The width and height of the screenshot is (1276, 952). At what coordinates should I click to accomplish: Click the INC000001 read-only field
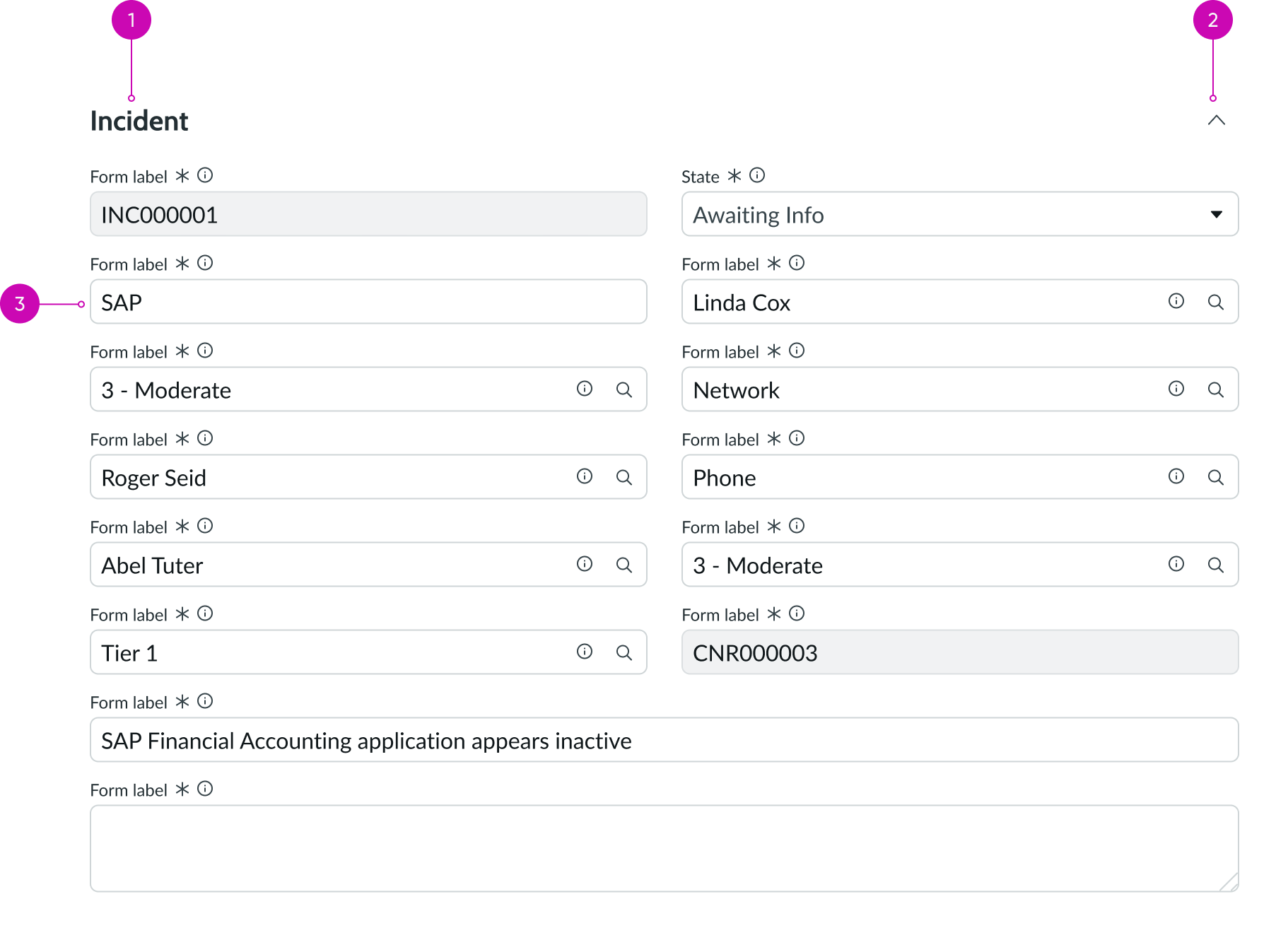point(368,214)
